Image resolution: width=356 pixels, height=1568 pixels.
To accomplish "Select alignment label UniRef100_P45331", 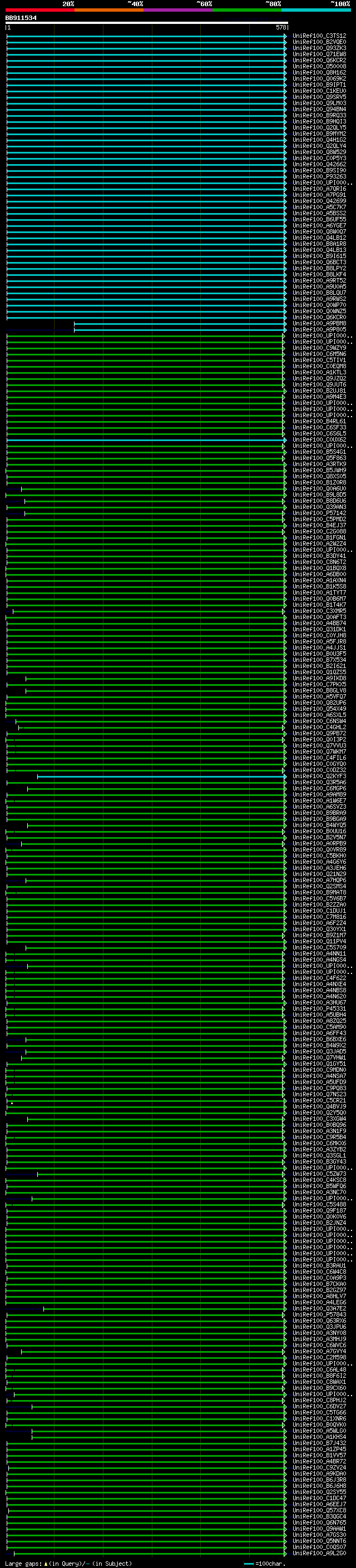I will [x=319, y=1008].
